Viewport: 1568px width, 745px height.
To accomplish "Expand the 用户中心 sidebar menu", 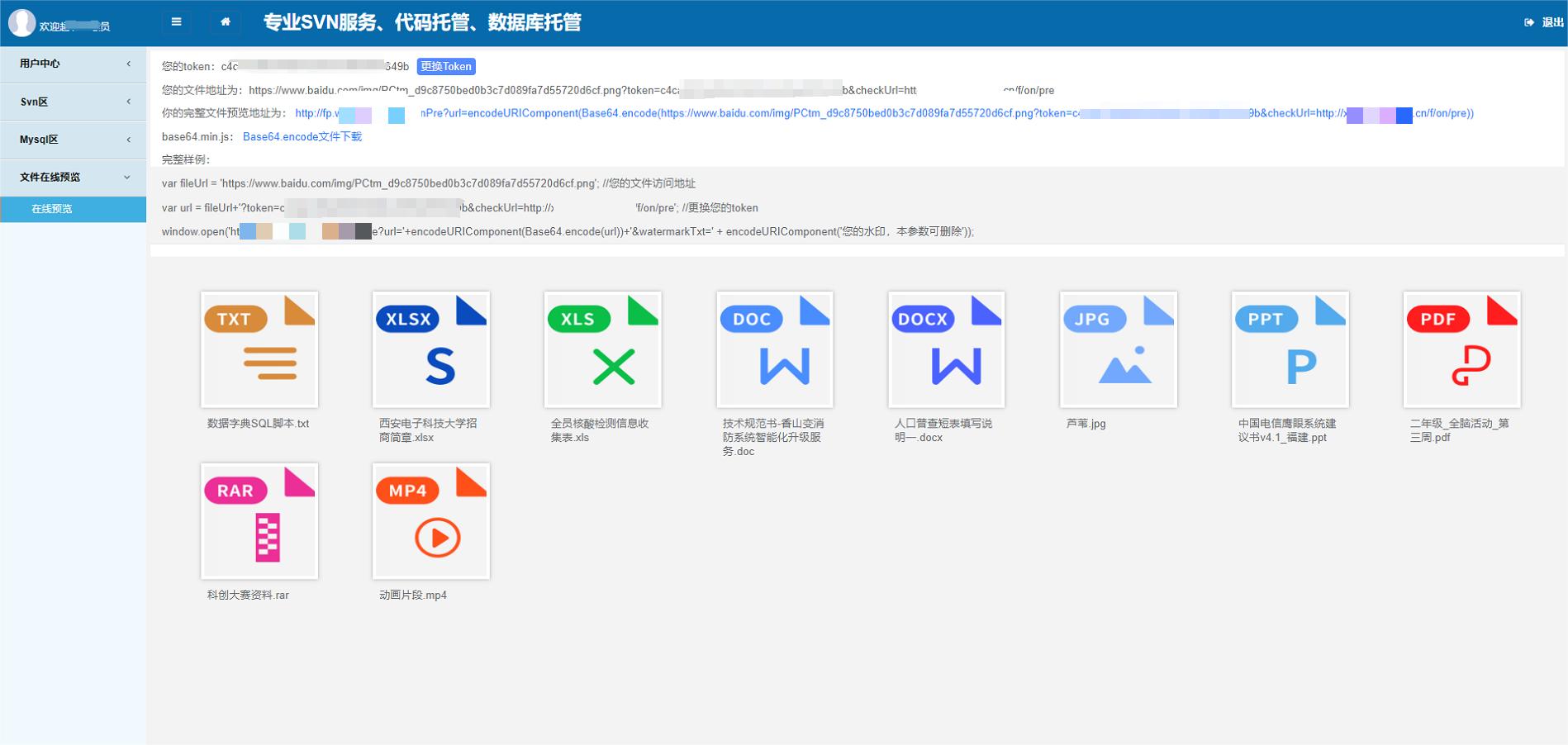I will tap(73, 64).
